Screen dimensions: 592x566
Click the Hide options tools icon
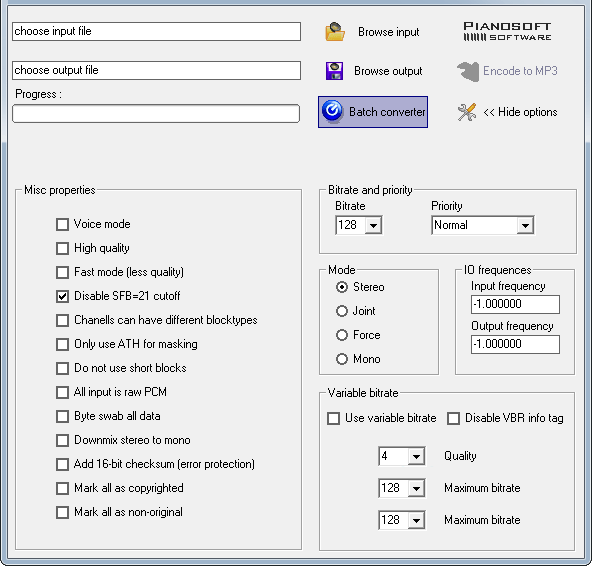(x=467, y=112)
